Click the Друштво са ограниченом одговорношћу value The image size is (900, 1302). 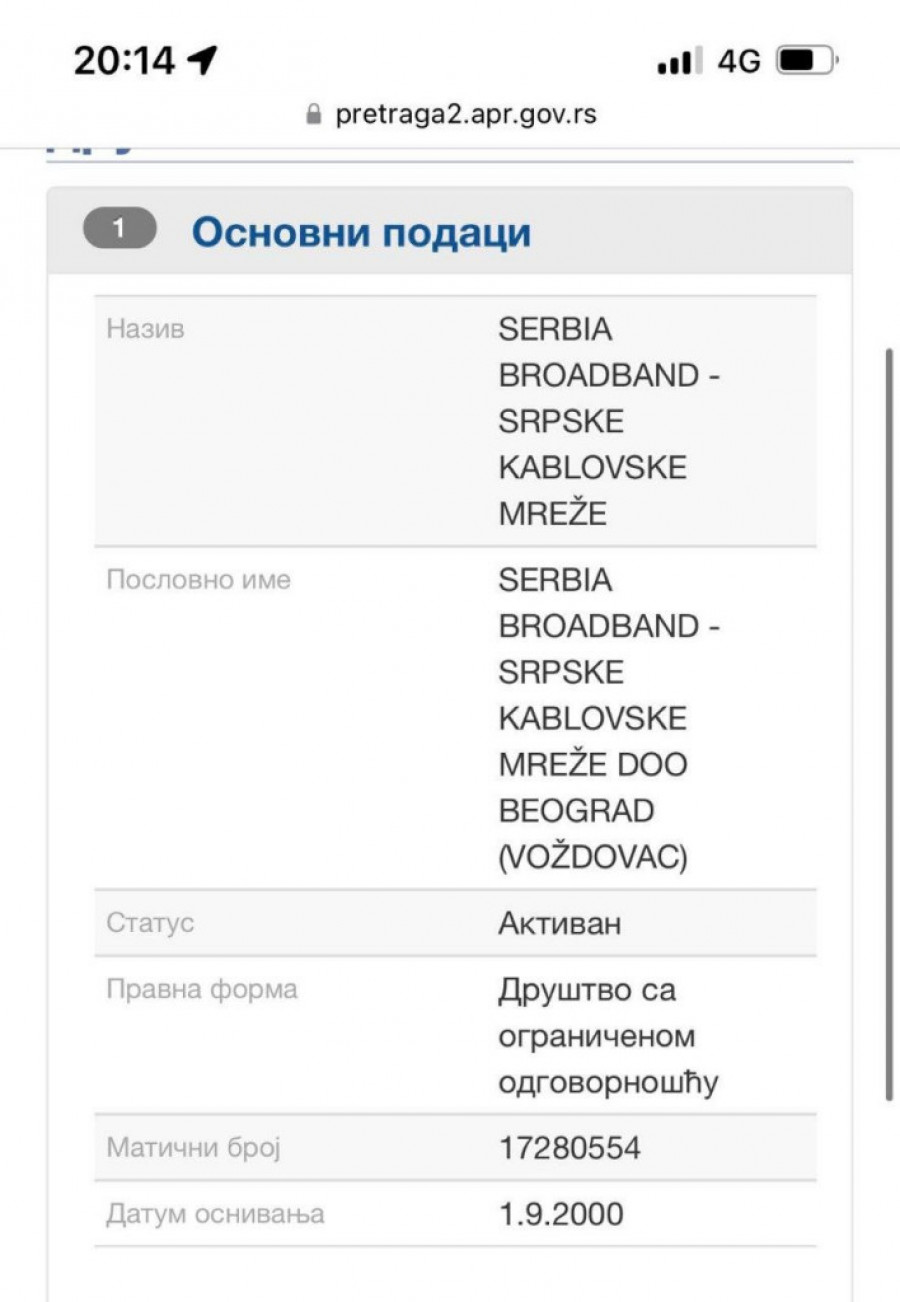608,1037
